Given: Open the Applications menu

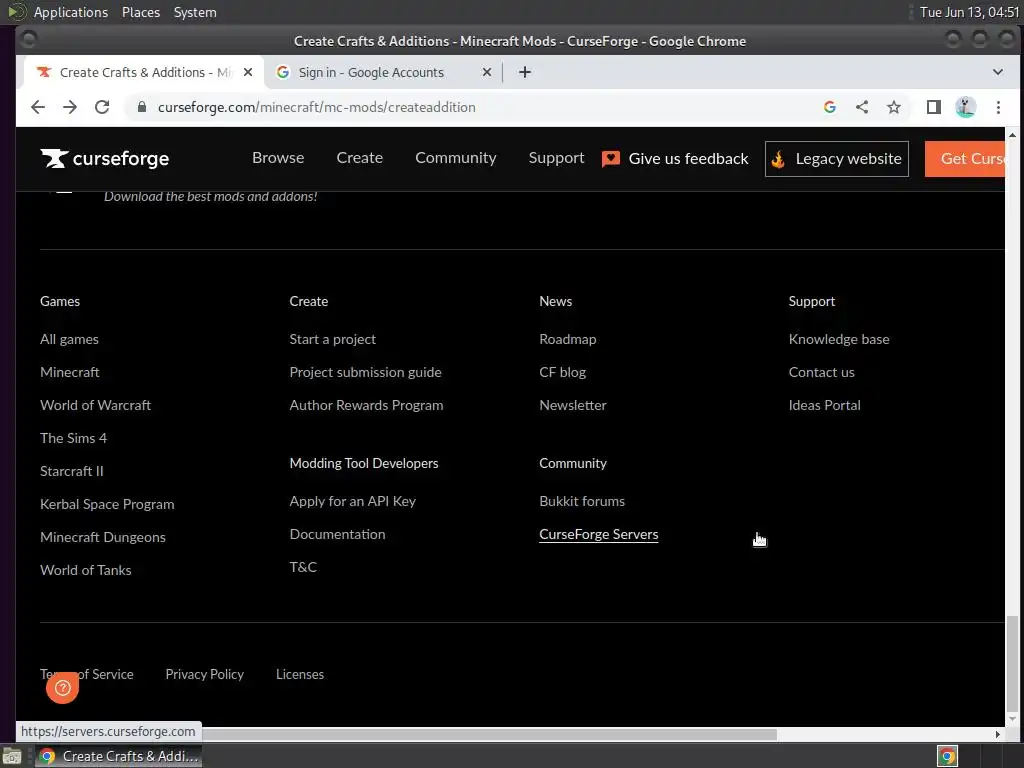Looking at the screenshot, I should [x=71, y=12].
